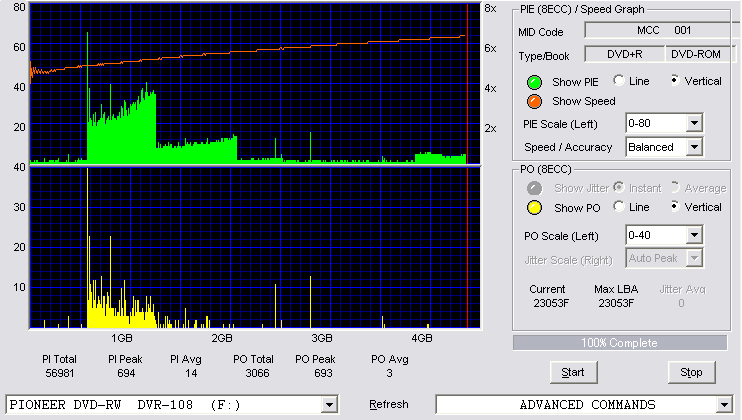The height and width of the screenshot is (420, 742).
Task: Click the 2GB axis label
Action: [x=221, y=338]
